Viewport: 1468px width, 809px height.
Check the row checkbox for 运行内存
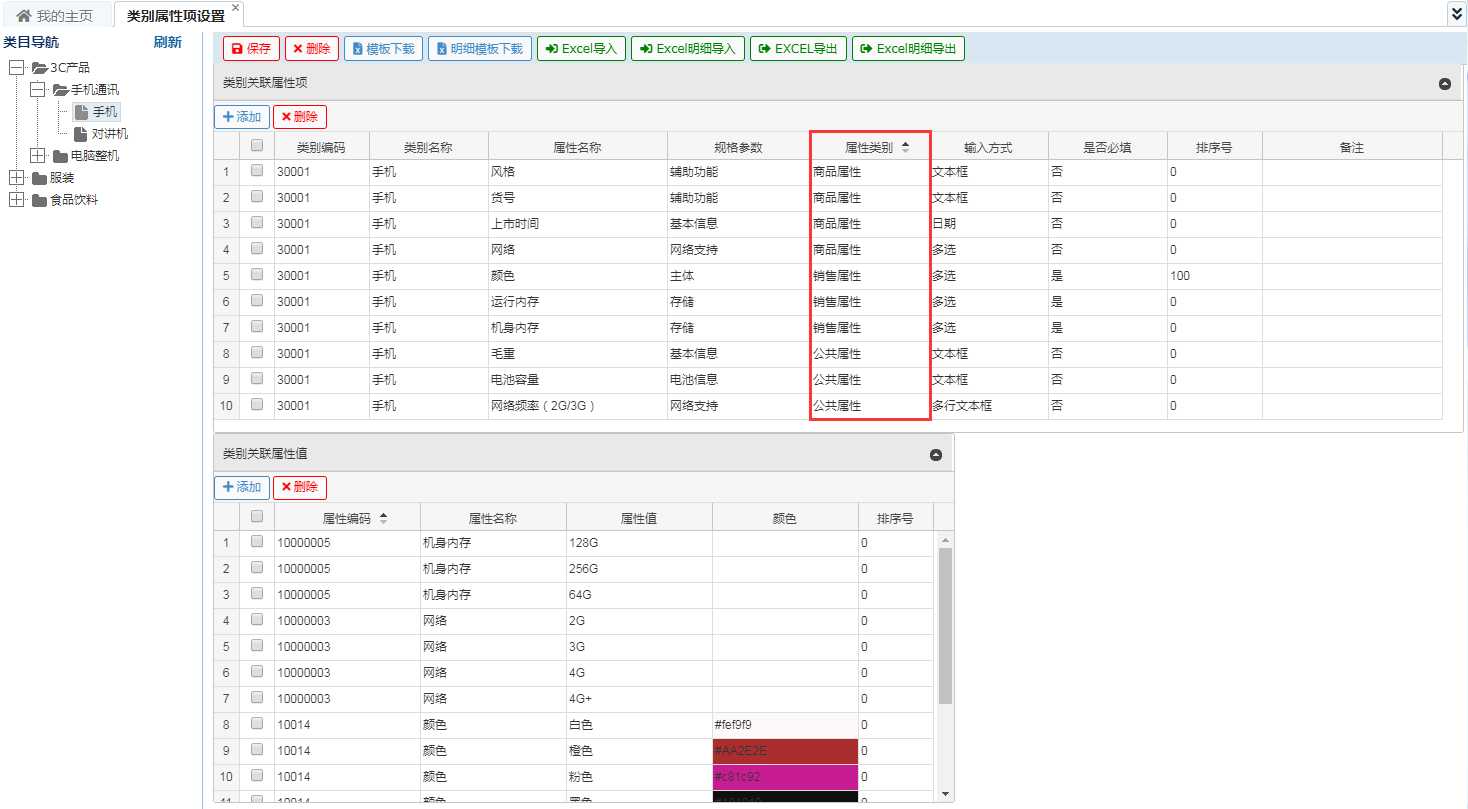257,301
